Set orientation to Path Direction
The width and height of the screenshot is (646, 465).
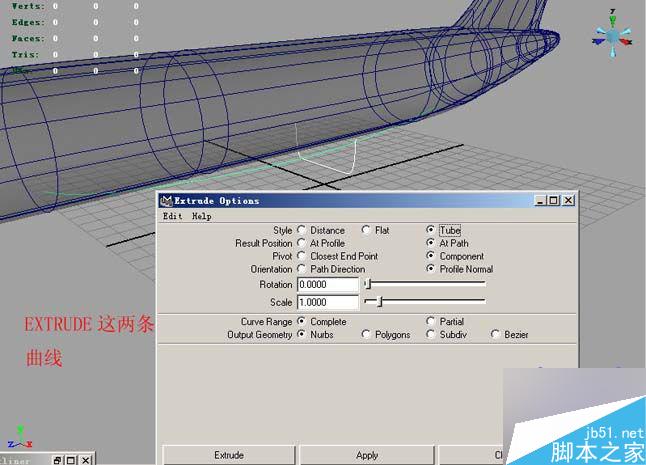(302, 269)
